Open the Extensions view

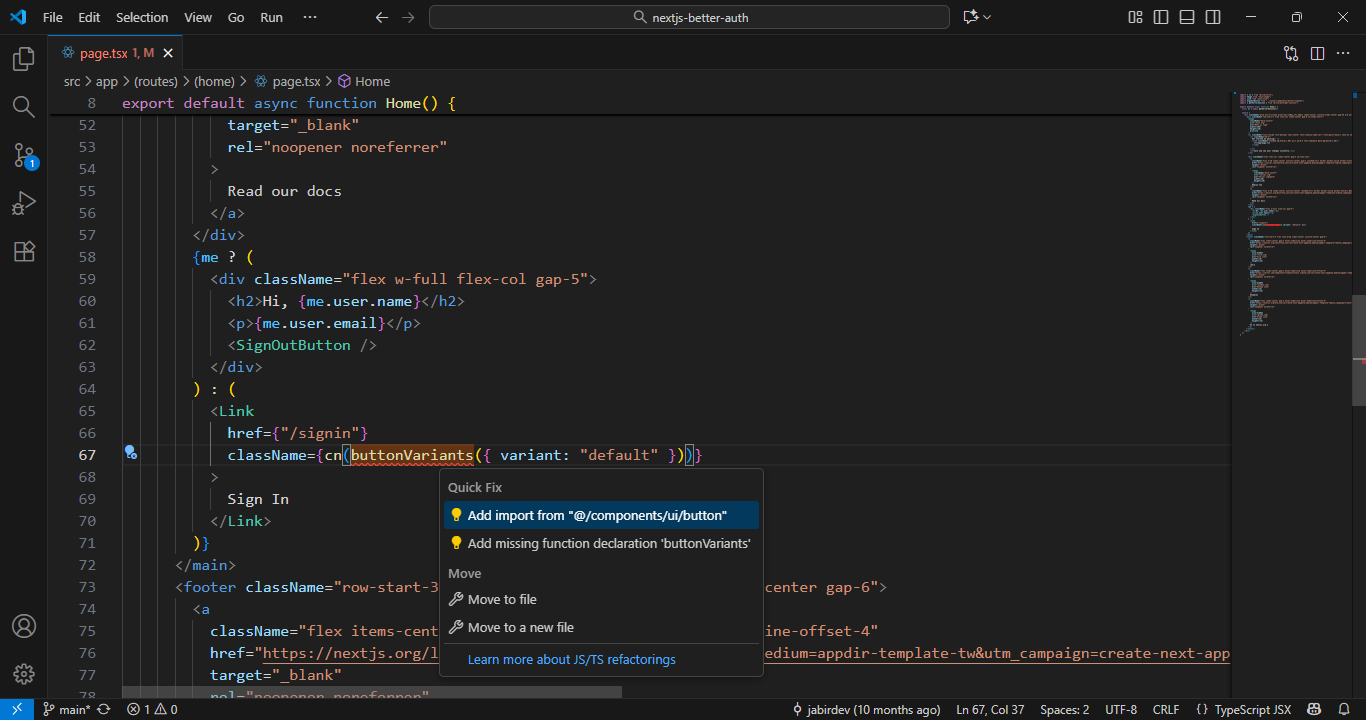(22, 251)
